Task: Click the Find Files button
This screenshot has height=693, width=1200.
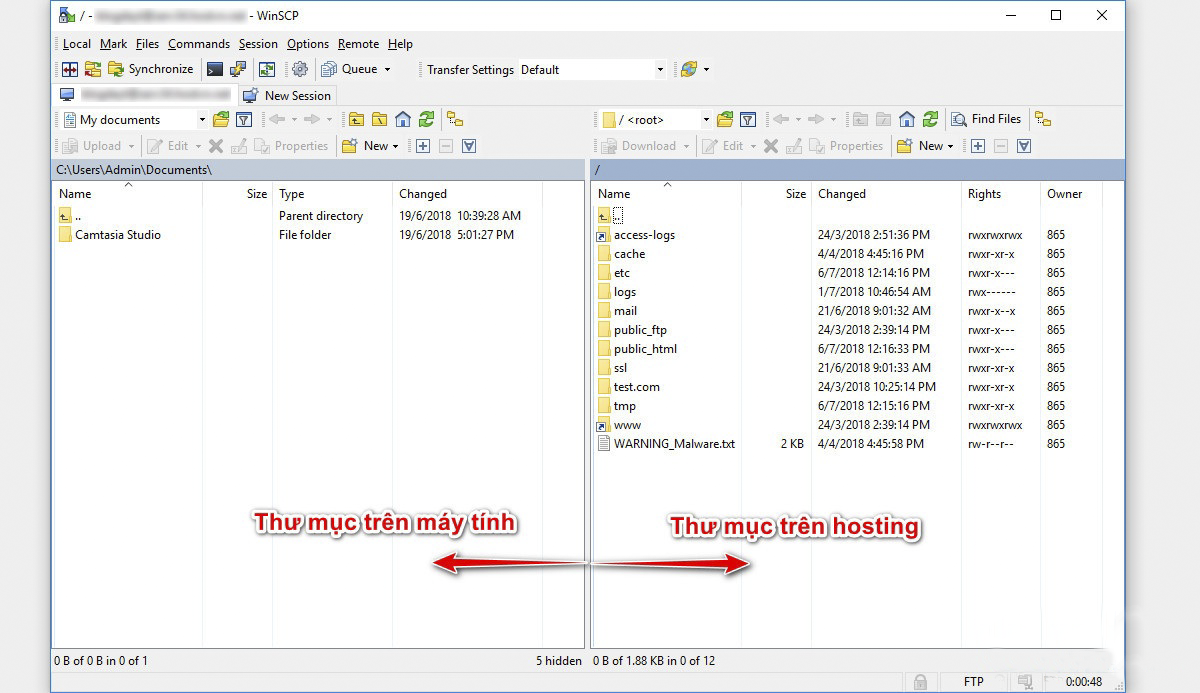Action: [x=986, y=119]
